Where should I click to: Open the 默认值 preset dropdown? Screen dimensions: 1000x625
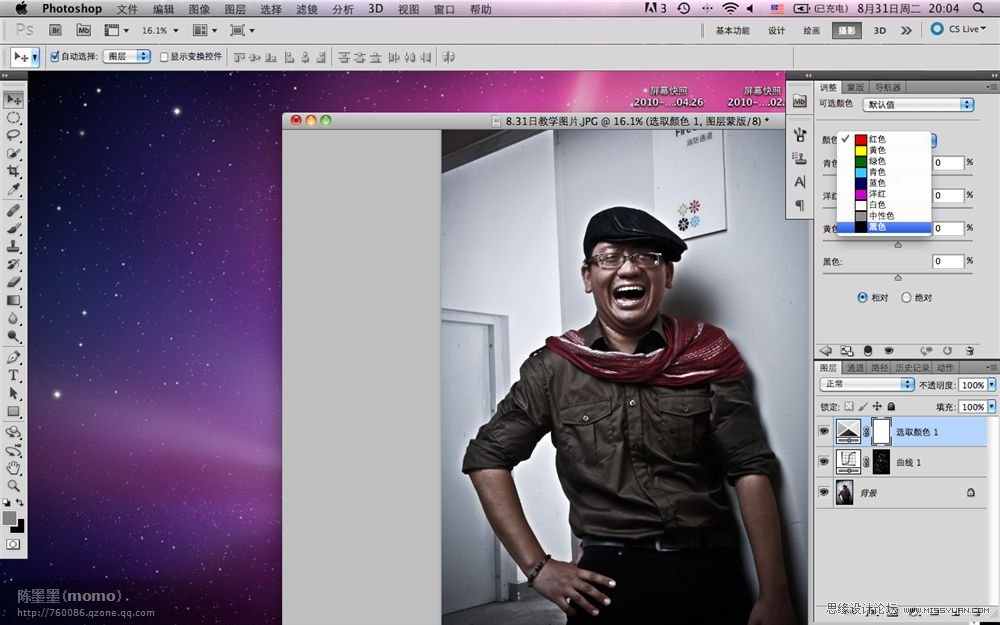(x=918, y=104)
